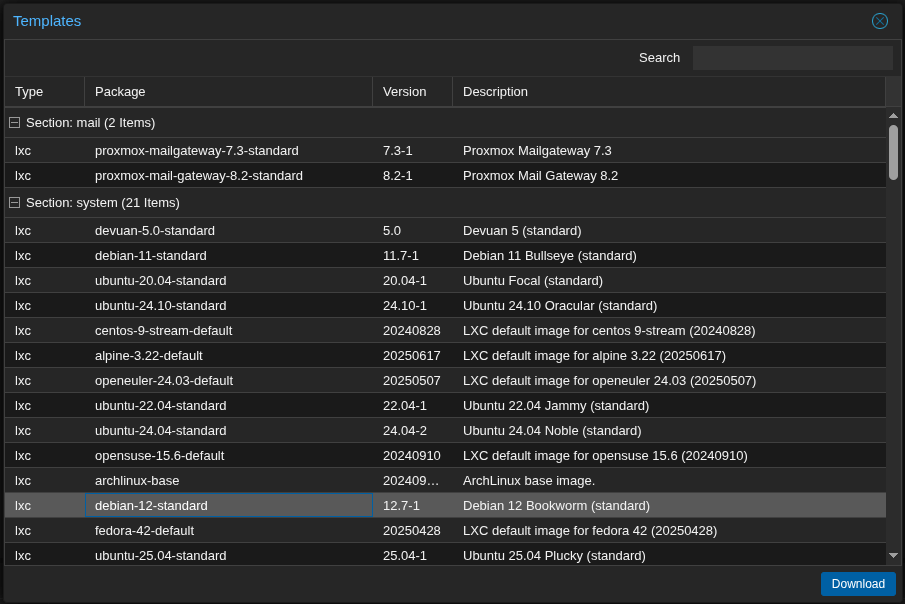
Task: Click the scrollbar up arrow of the template list
Action: [893, 116]
